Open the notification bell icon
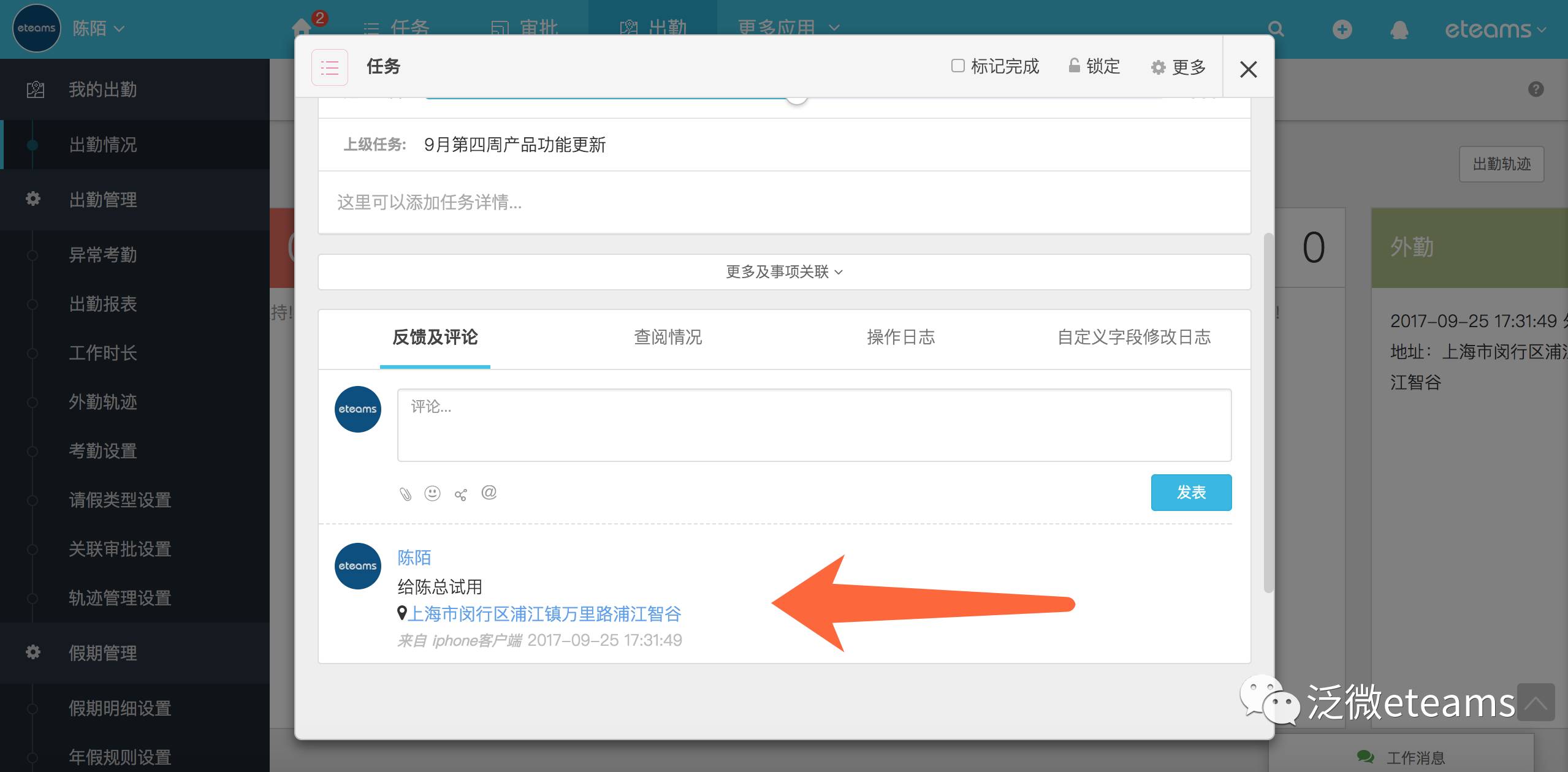 click(1399, 29)
